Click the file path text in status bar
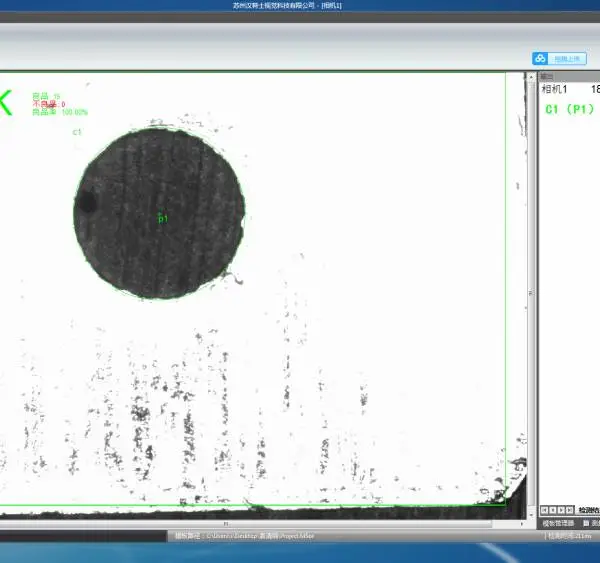Viewport: 600px width, 563px height. [x=245, y=536]
